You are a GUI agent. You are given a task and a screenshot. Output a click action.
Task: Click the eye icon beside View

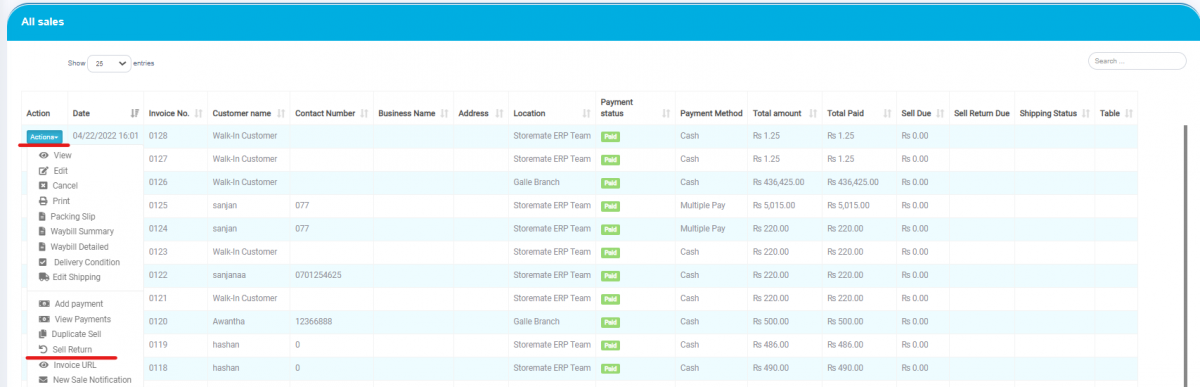(43, 155)
